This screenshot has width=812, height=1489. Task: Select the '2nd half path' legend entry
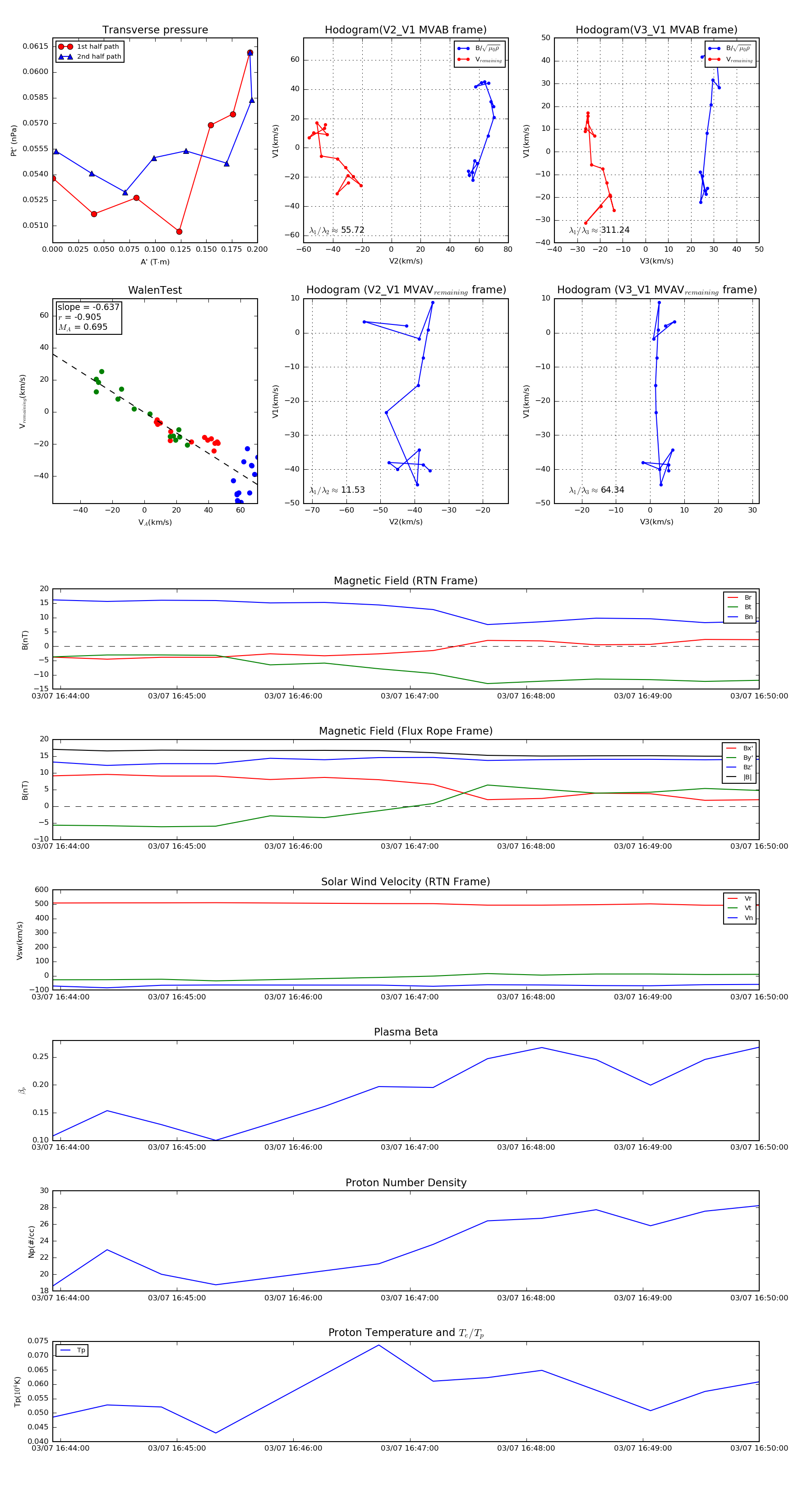point(90,57)
